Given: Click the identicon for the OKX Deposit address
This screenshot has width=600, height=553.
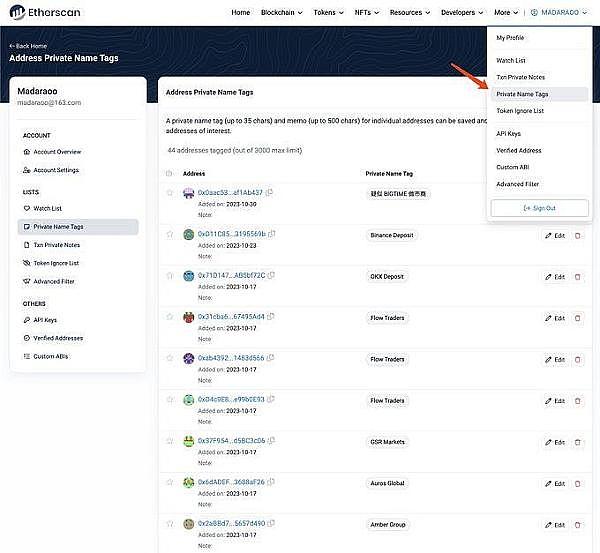Looking at the screenshot, I should [x=188, y=275].
